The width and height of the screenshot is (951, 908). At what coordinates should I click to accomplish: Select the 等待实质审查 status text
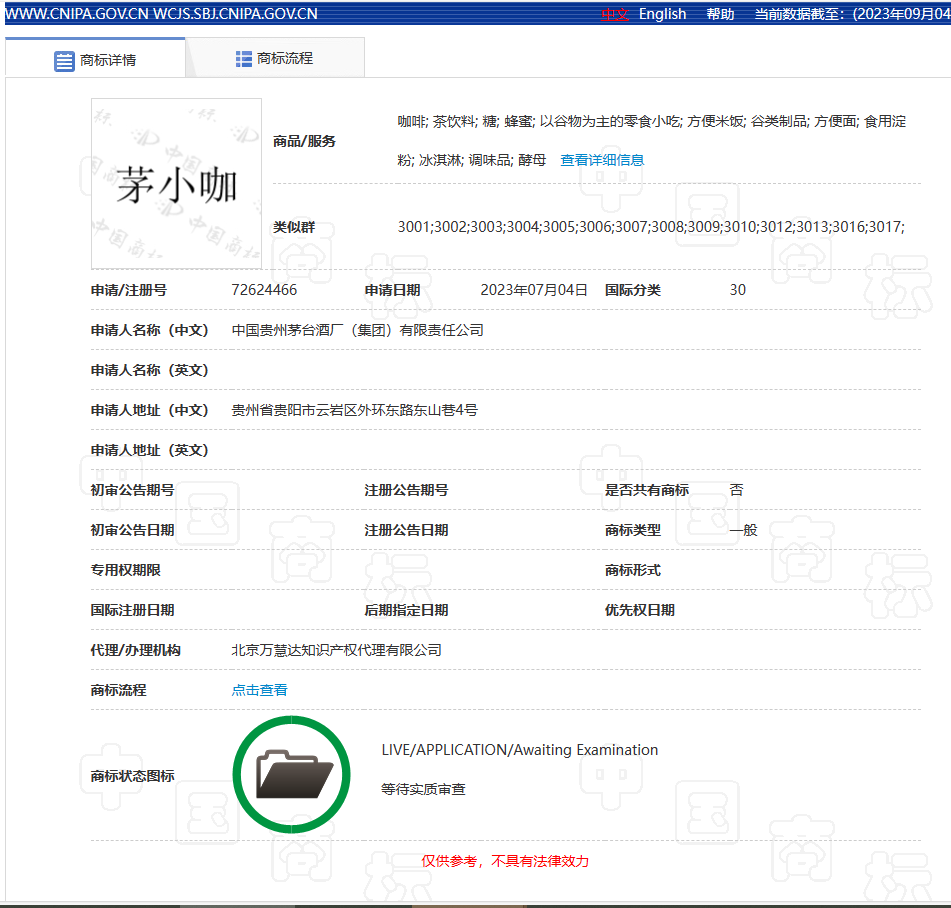pos(423,789)
